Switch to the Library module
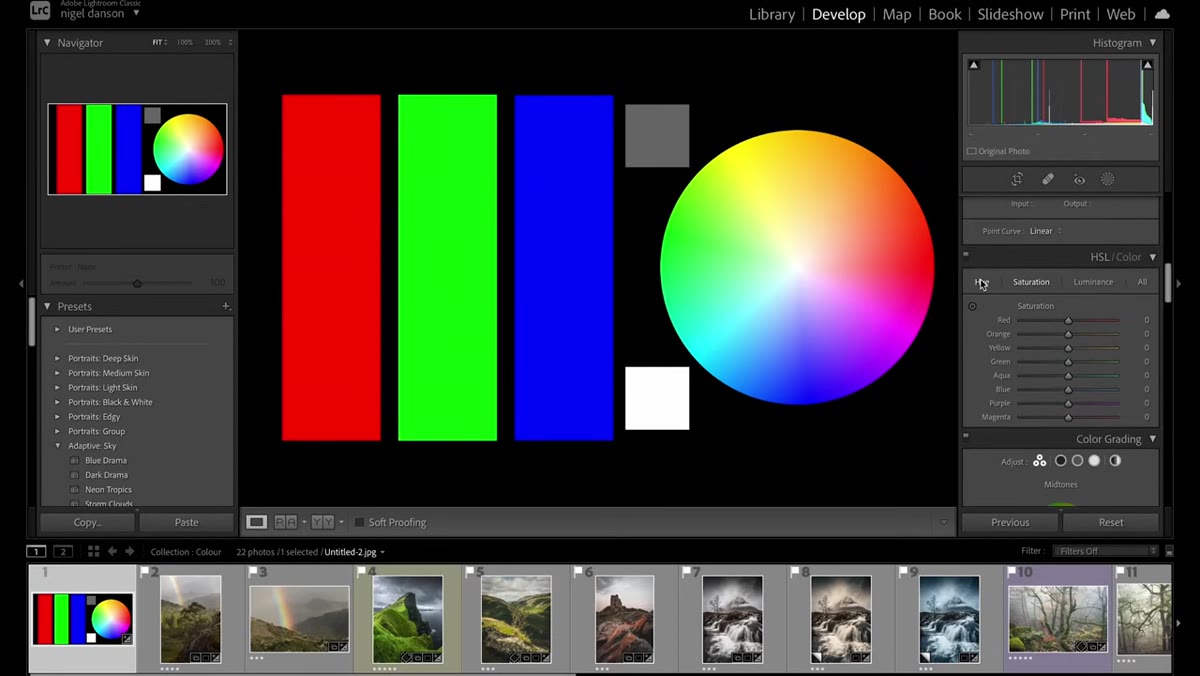The image size is (1200, 676). (x=772, y=14)
